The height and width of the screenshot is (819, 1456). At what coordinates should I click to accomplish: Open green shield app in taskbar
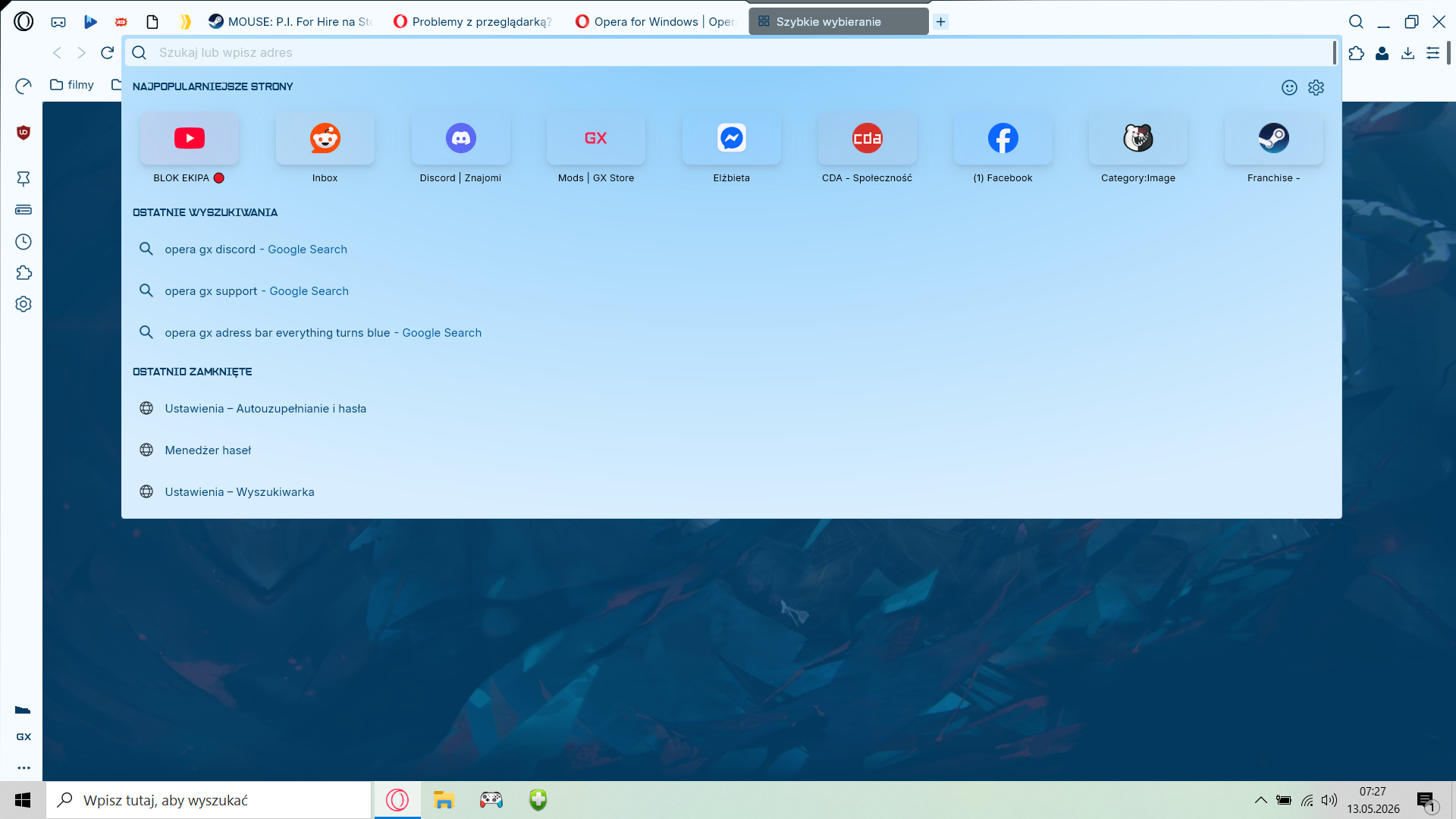[538, 800]
